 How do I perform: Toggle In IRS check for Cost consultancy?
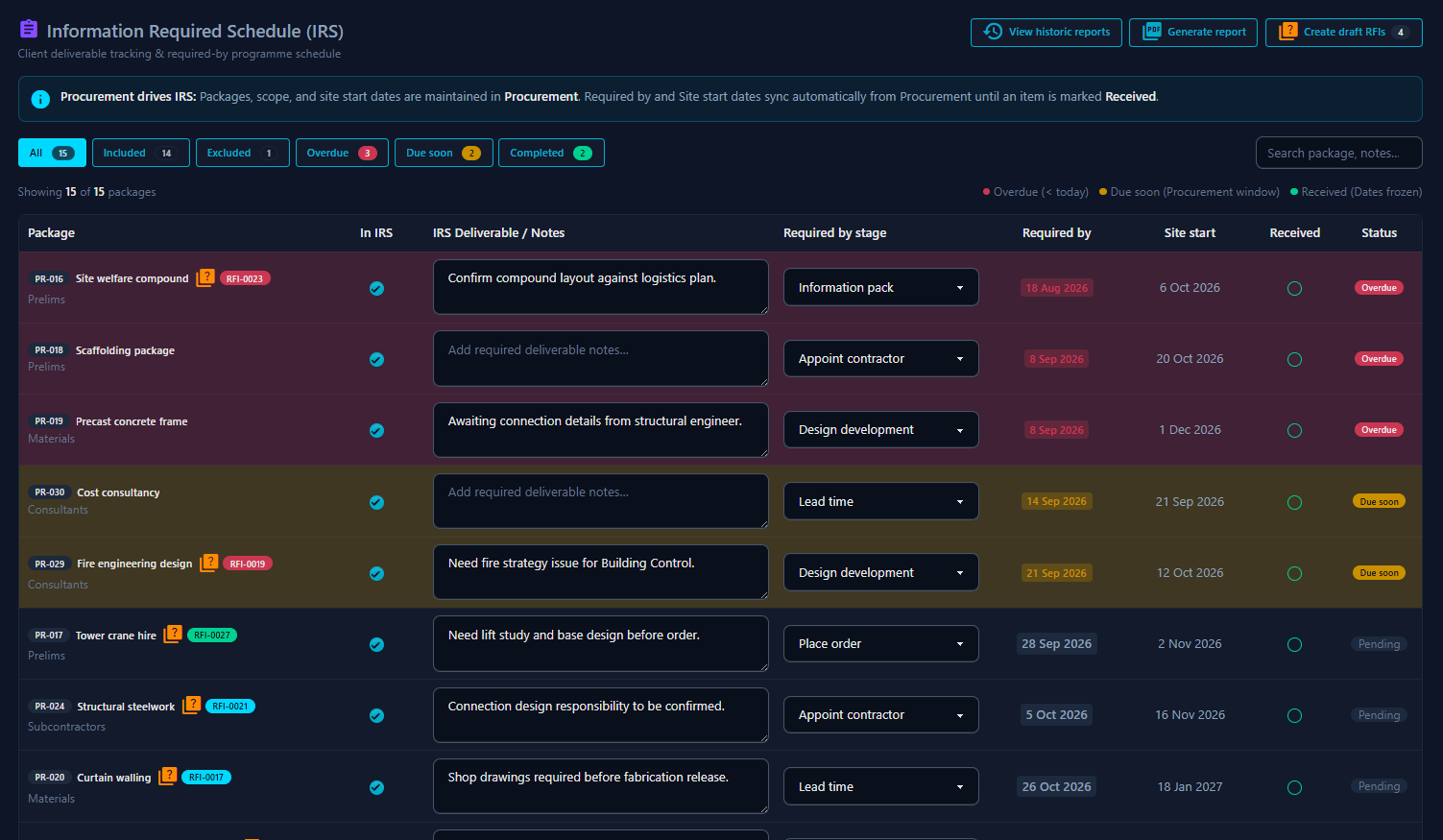tap(376, 502)
